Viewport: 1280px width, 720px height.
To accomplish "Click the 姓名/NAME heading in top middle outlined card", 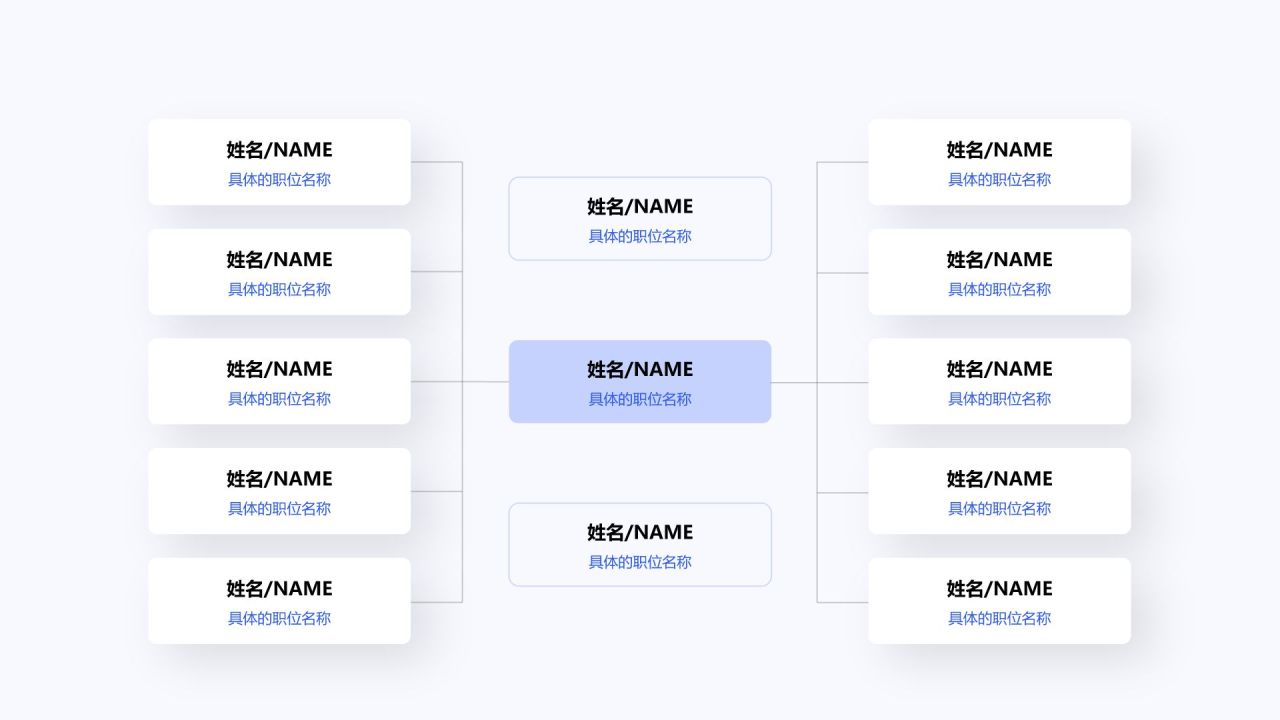I will pos(640,206).
